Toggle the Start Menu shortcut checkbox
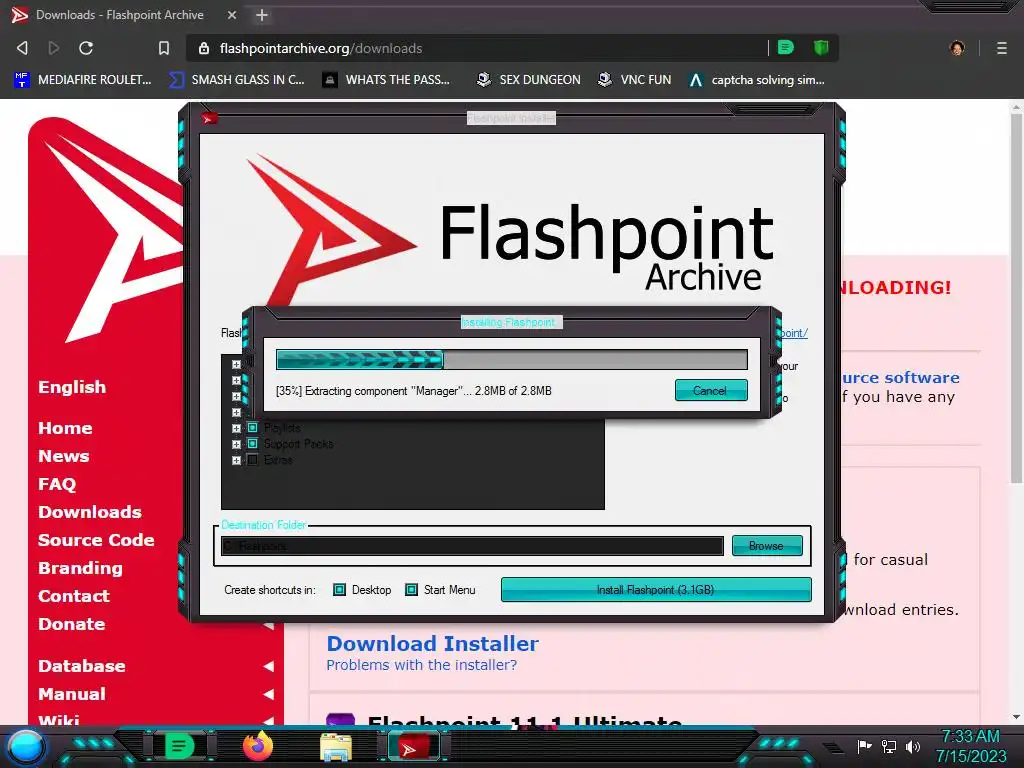The width and height of the screenshot is (1024, 768). tap(411, 590)
